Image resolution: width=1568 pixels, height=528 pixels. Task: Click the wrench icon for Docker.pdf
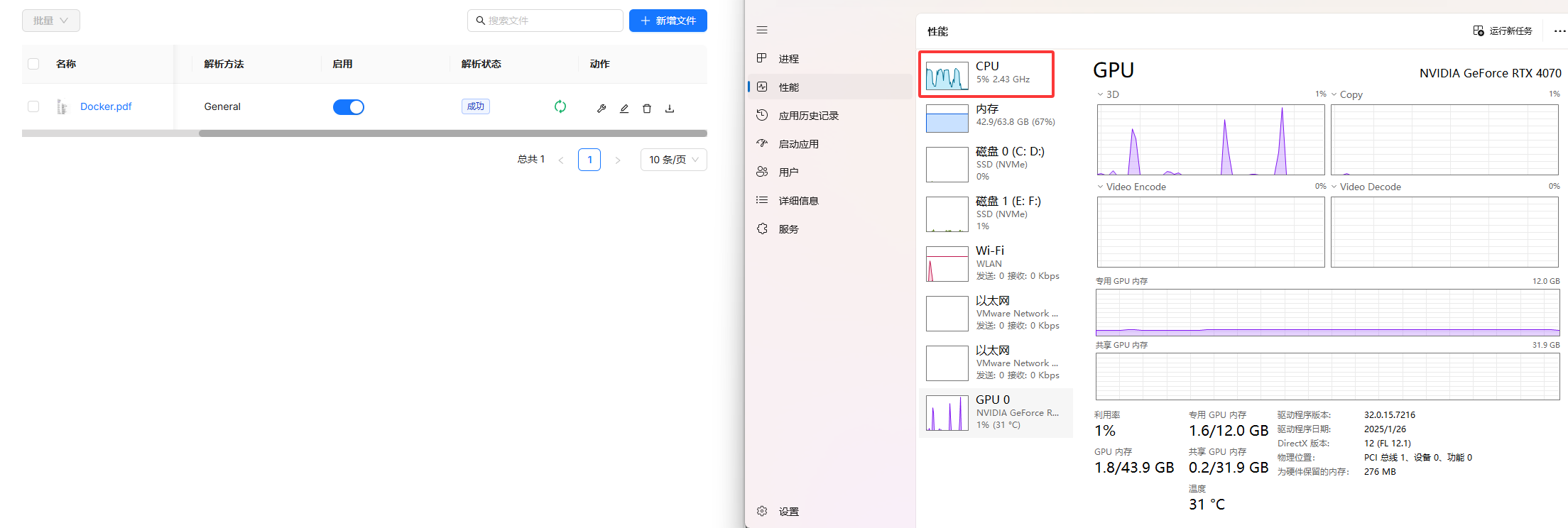pos(601,109)
